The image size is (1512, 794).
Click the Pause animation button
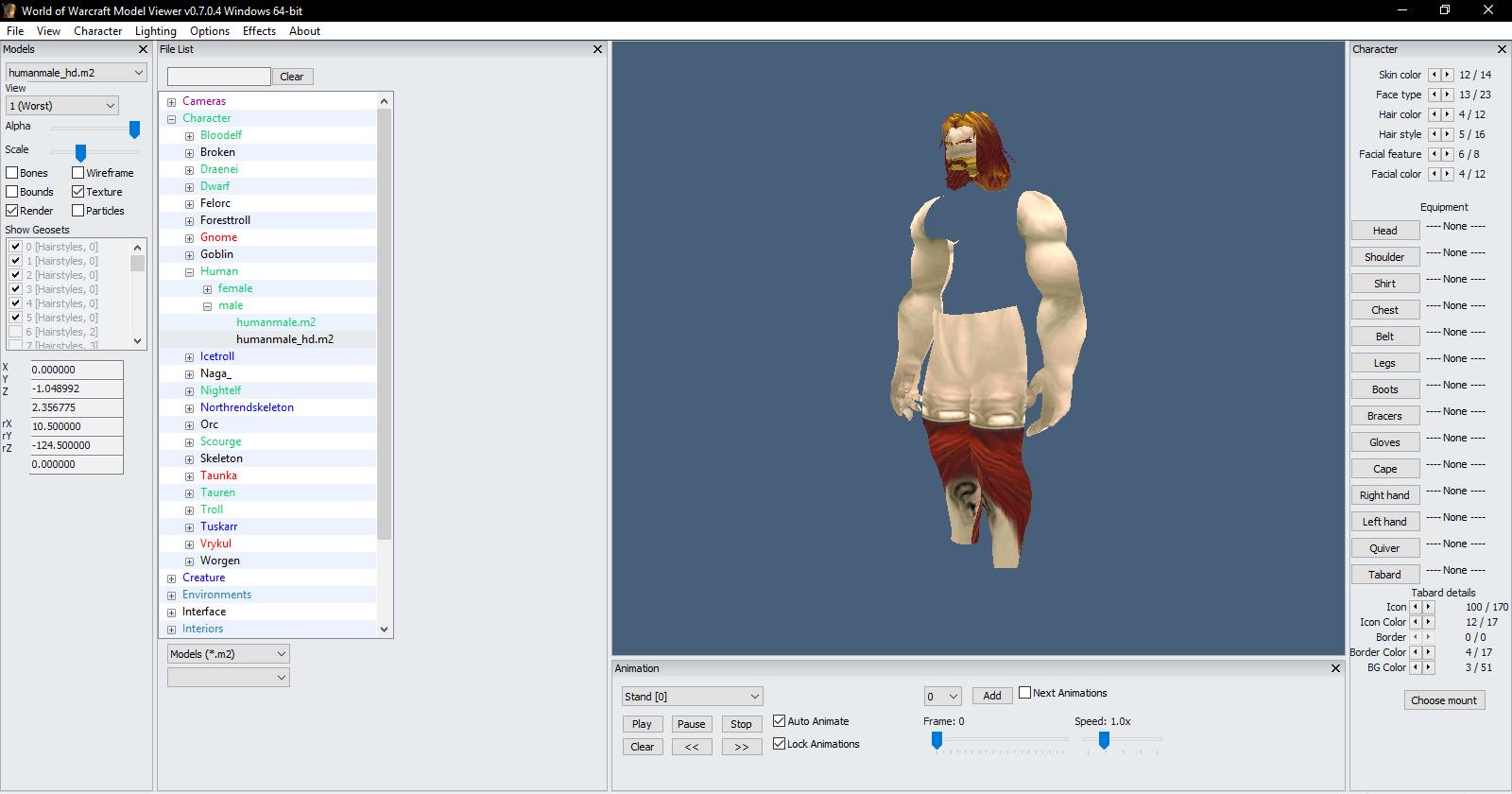point(692,724)
